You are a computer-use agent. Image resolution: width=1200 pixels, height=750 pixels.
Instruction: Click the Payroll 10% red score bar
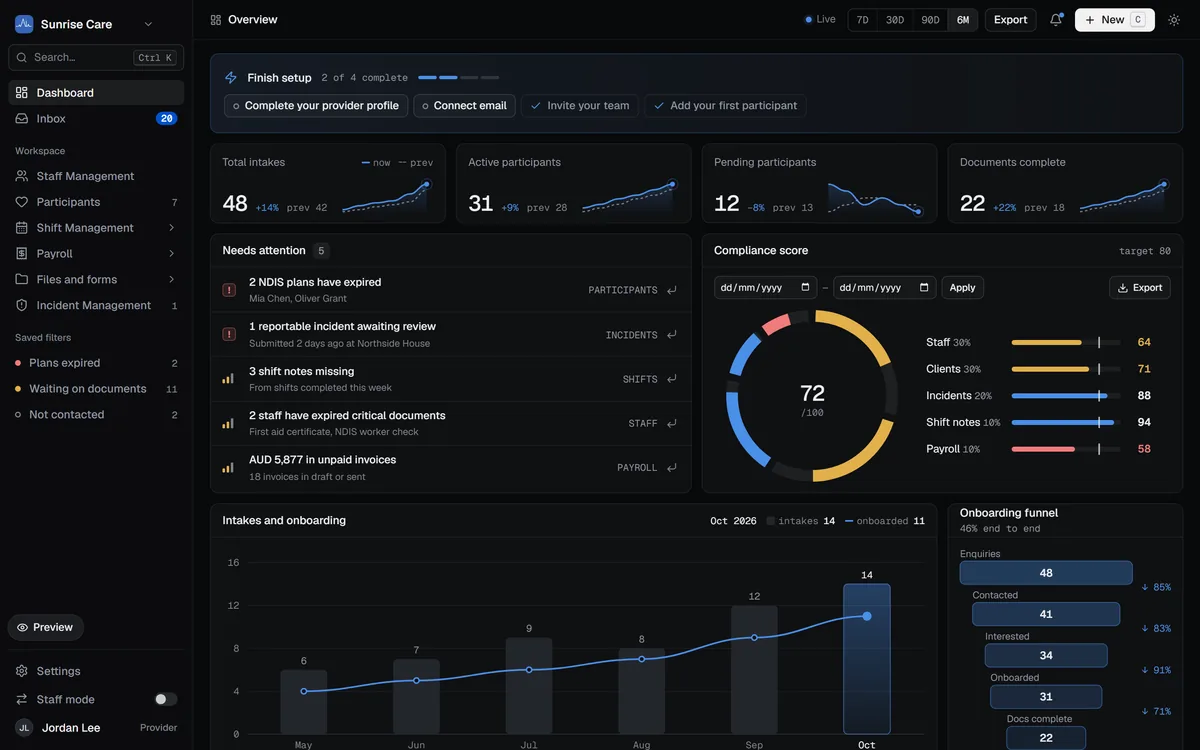click(1066, 449)
